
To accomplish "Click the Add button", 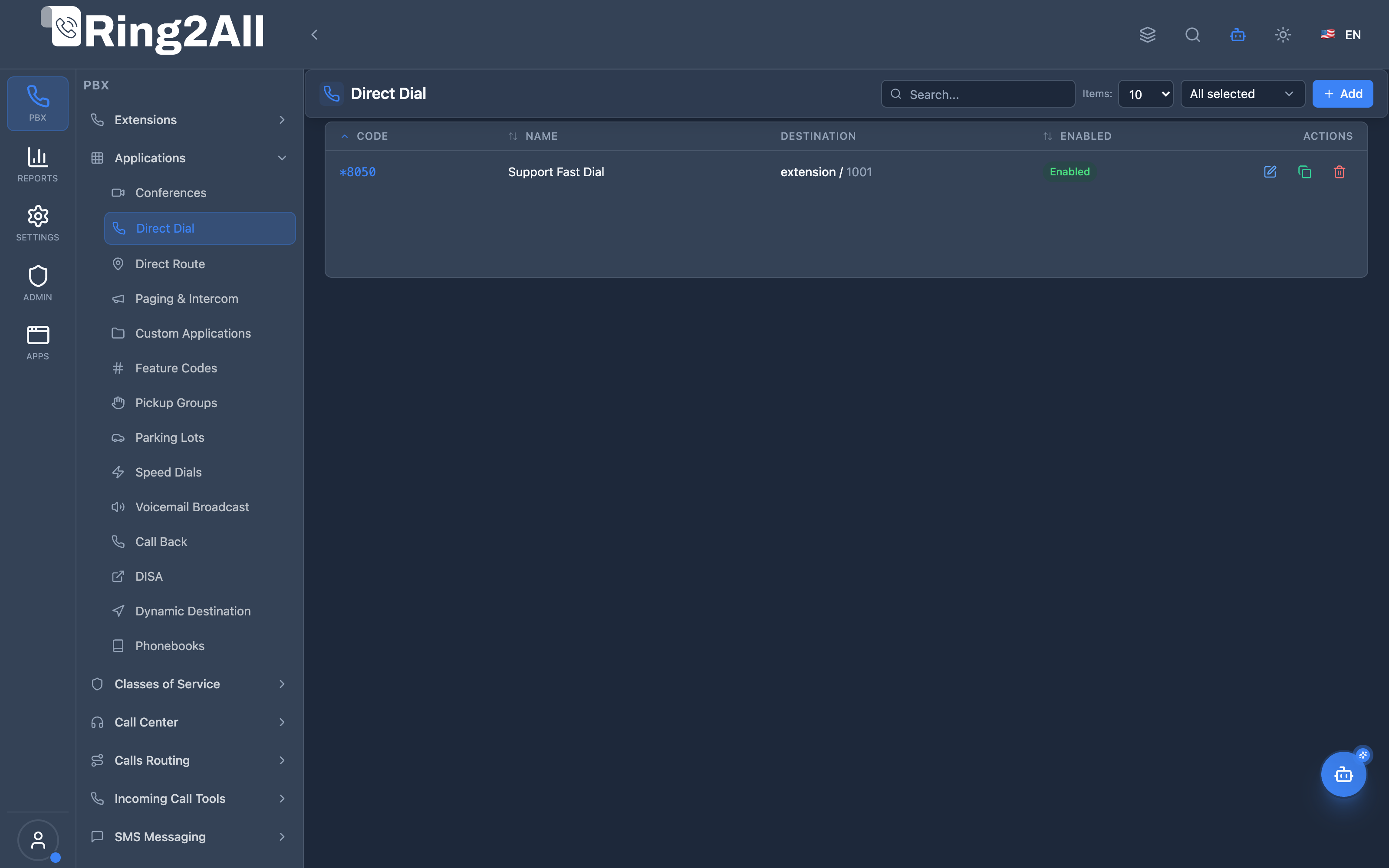I will [1343, 94].
